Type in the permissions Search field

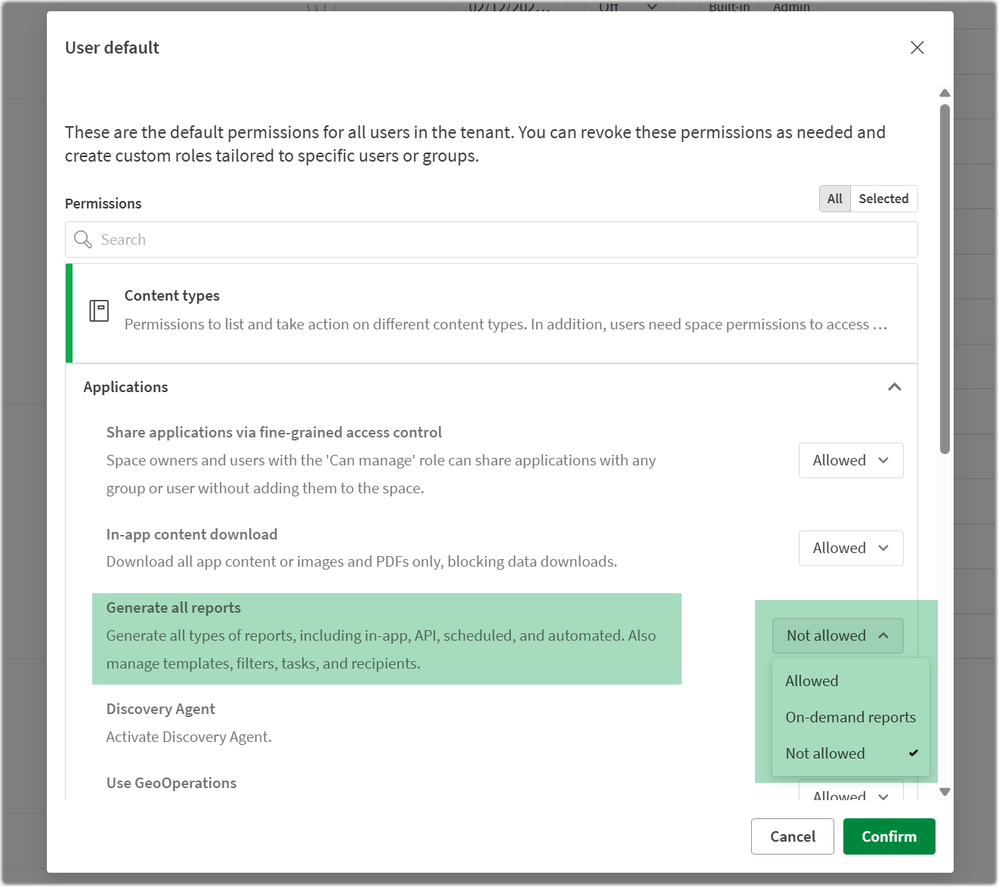(500, 240)
